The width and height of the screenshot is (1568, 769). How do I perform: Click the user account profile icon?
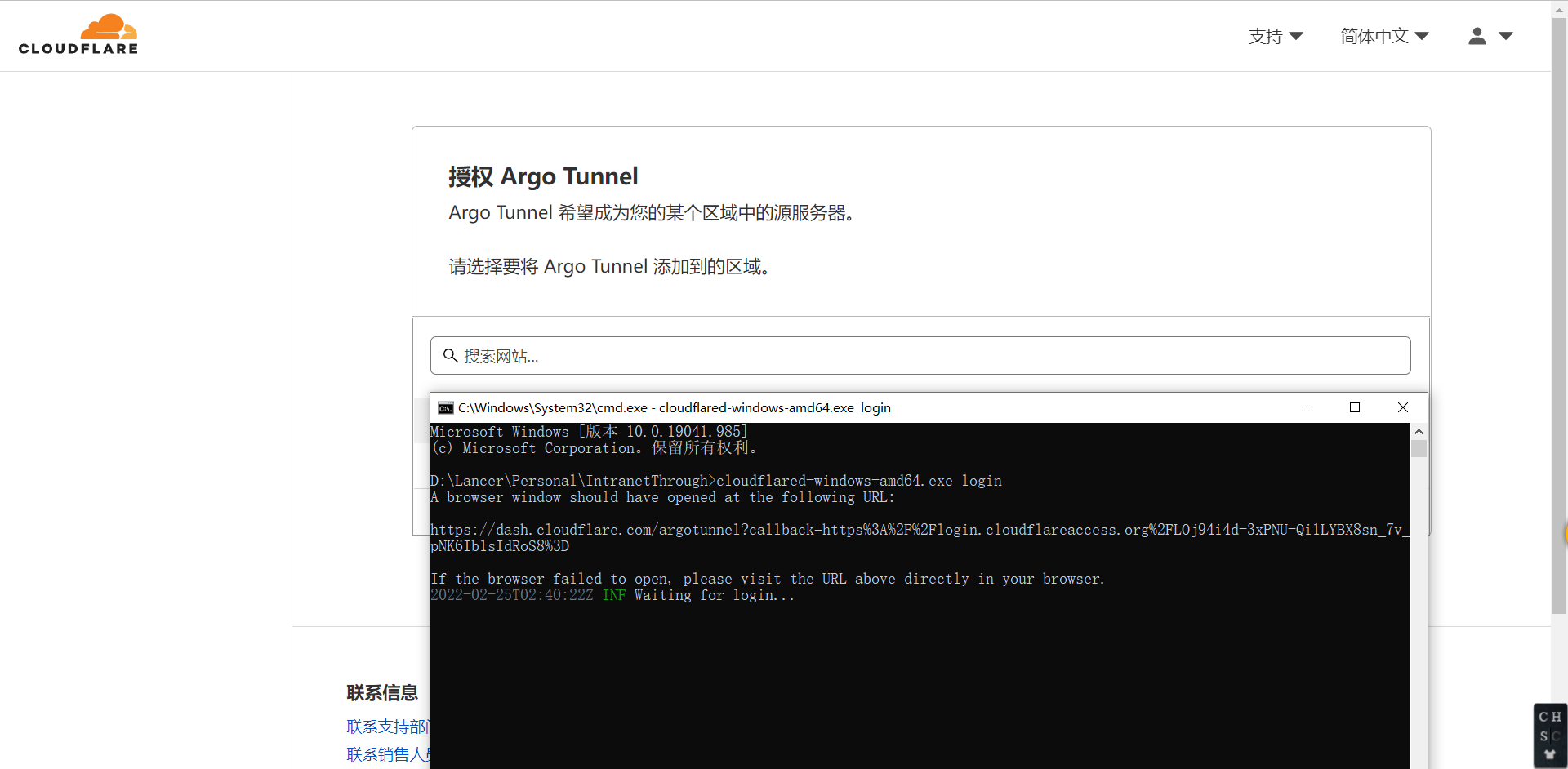point(1477,36)
